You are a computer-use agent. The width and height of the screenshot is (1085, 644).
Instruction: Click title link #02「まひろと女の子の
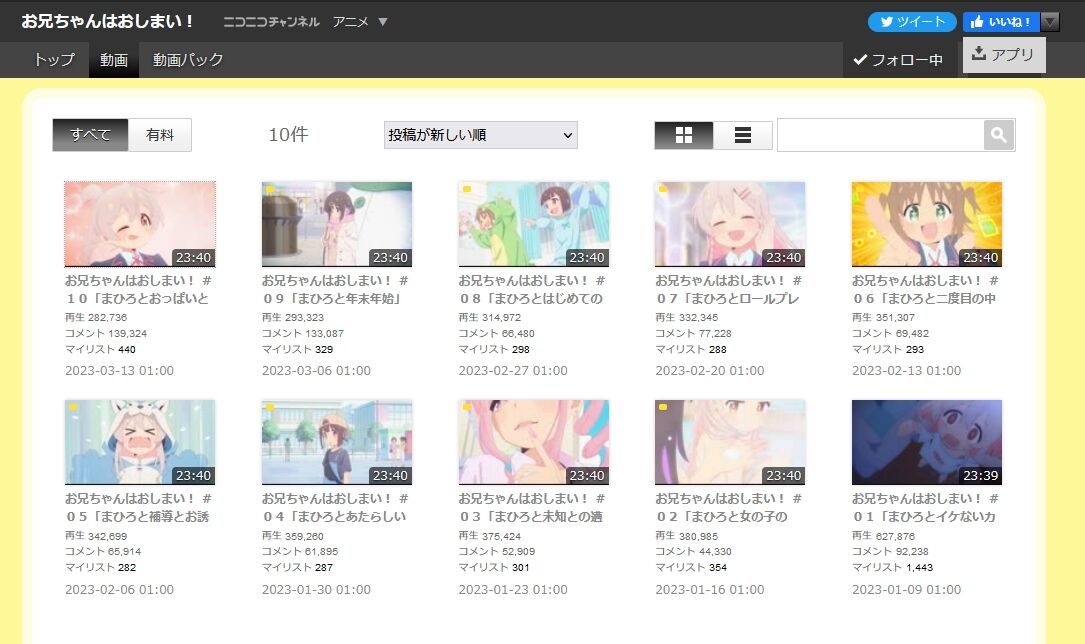728,508
